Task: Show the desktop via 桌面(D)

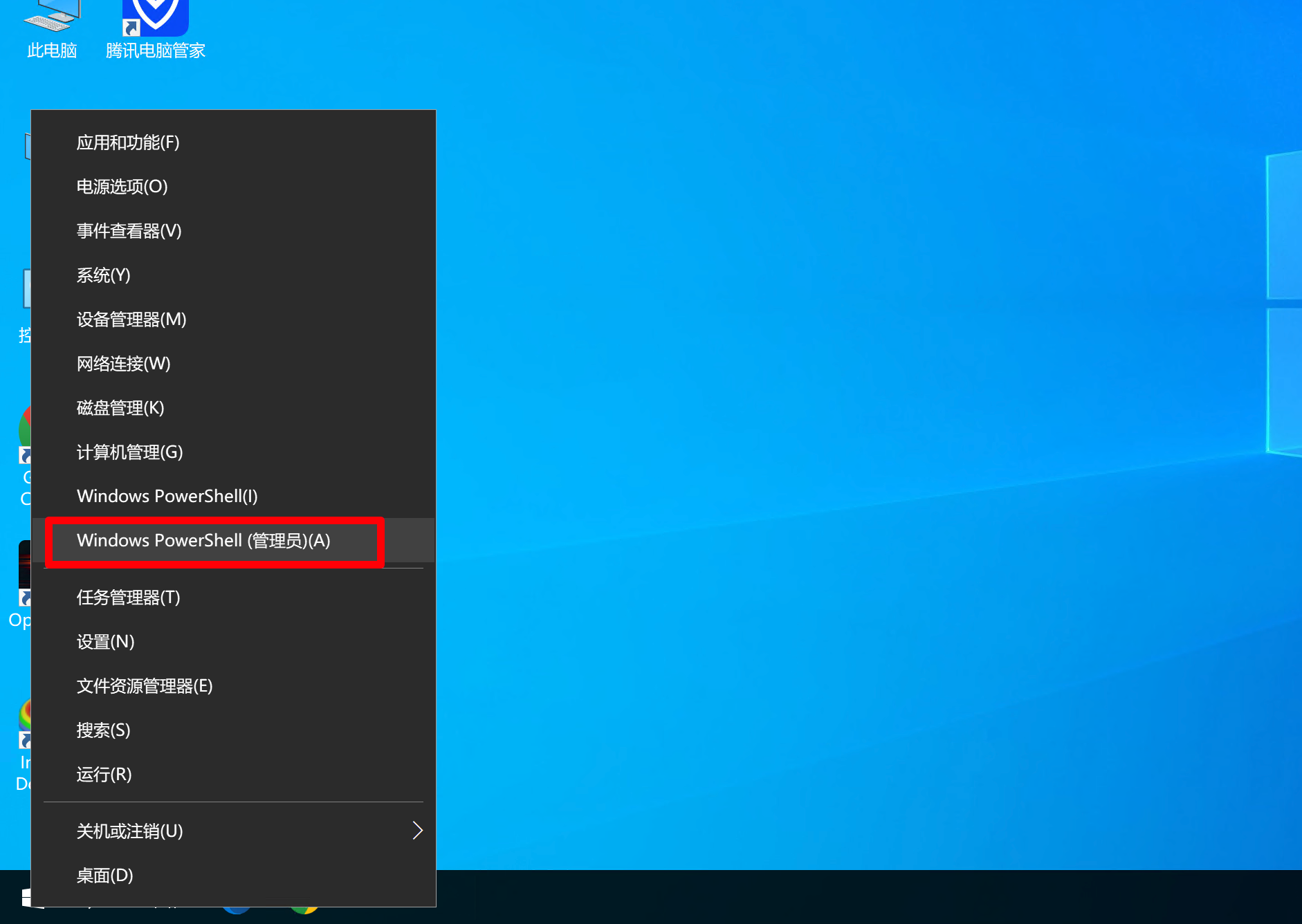Action: [234, 876]
